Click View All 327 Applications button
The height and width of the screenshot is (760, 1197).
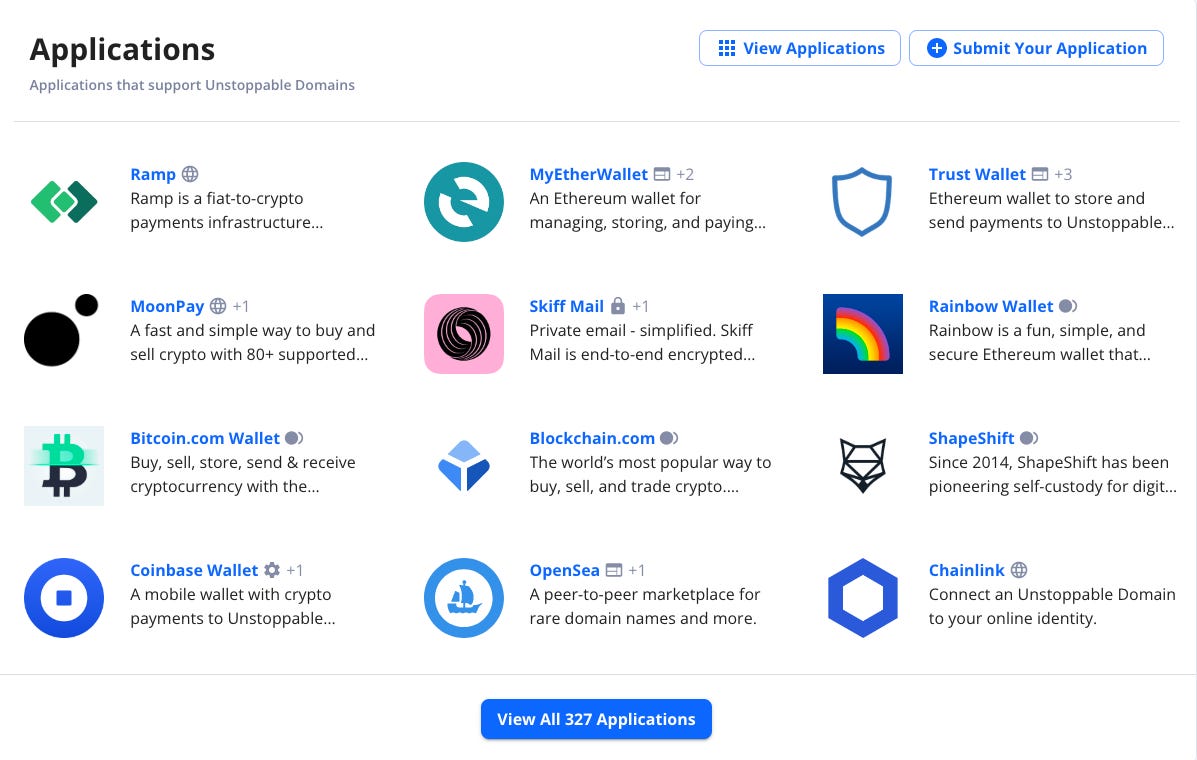coord(596,719)
